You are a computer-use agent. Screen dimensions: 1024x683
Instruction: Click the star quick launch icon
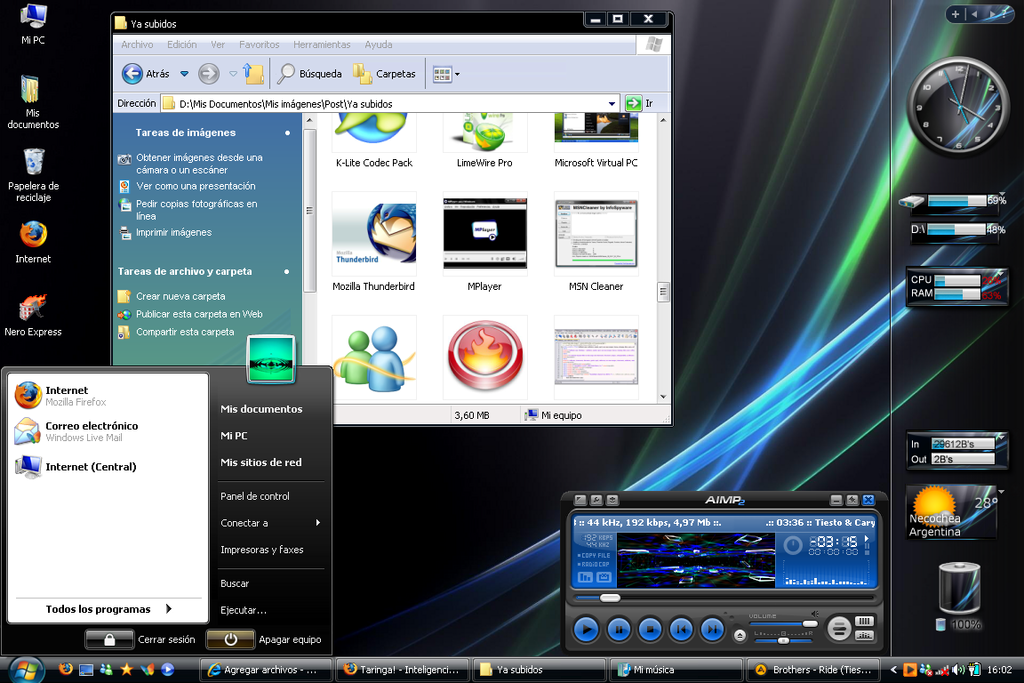127,669
